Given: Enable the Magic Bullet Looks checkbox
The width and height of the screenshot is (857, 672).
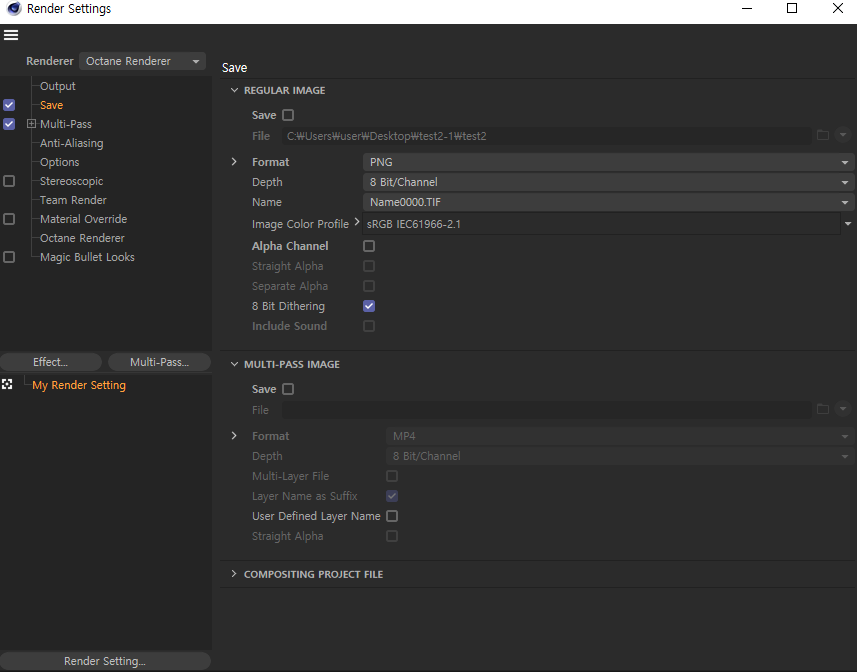Looking at the screenshot, I should click(9, 257).
